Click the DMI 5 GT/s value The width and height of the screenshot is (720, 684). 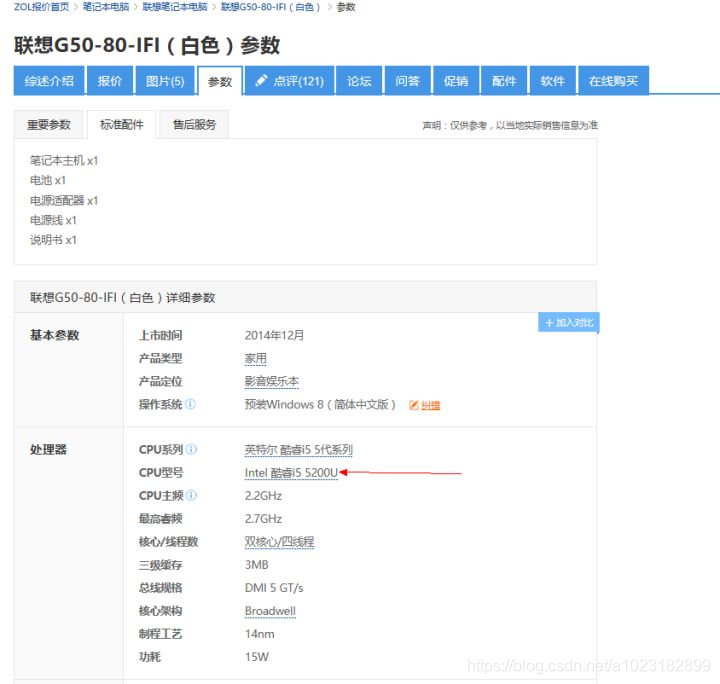(x=274, y=588)
